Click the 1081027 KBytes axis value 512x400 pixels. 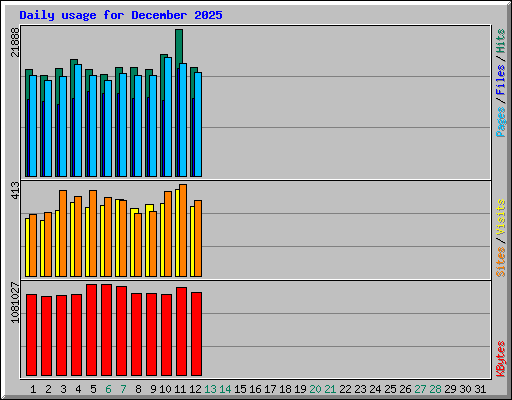15,303
